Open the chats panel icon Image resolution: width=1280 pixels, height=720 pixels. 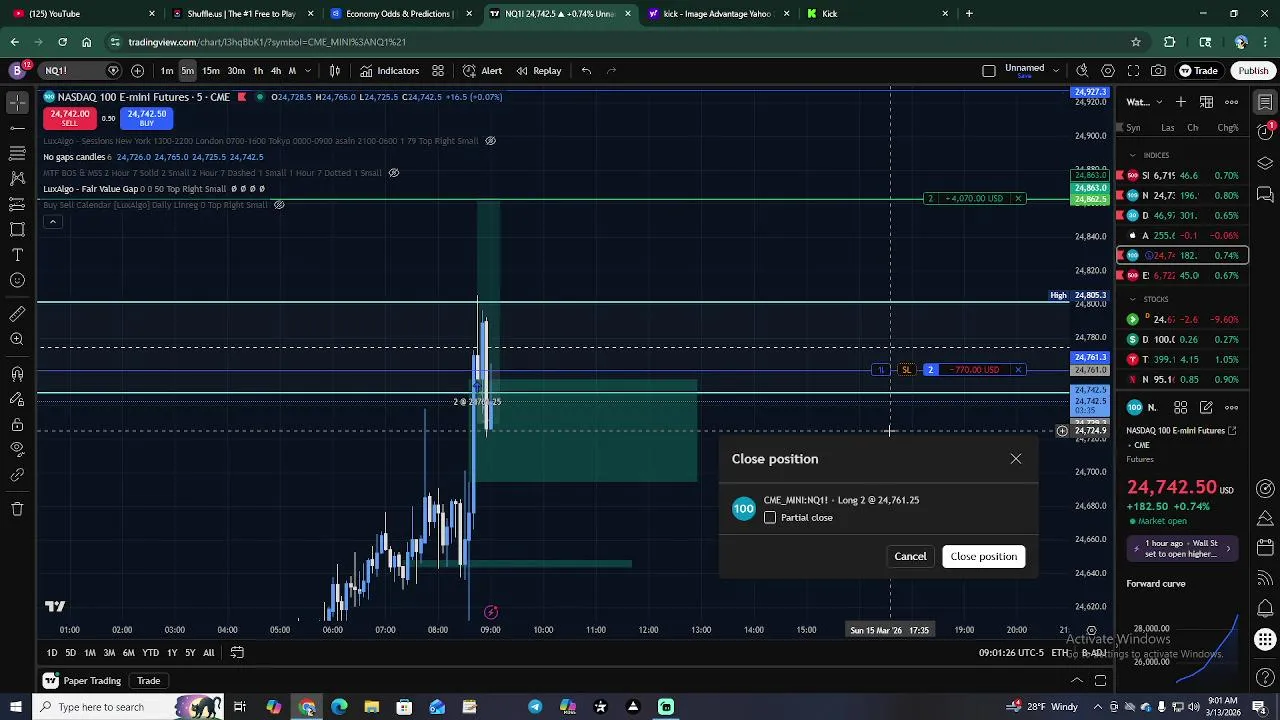pos(1265,194)
